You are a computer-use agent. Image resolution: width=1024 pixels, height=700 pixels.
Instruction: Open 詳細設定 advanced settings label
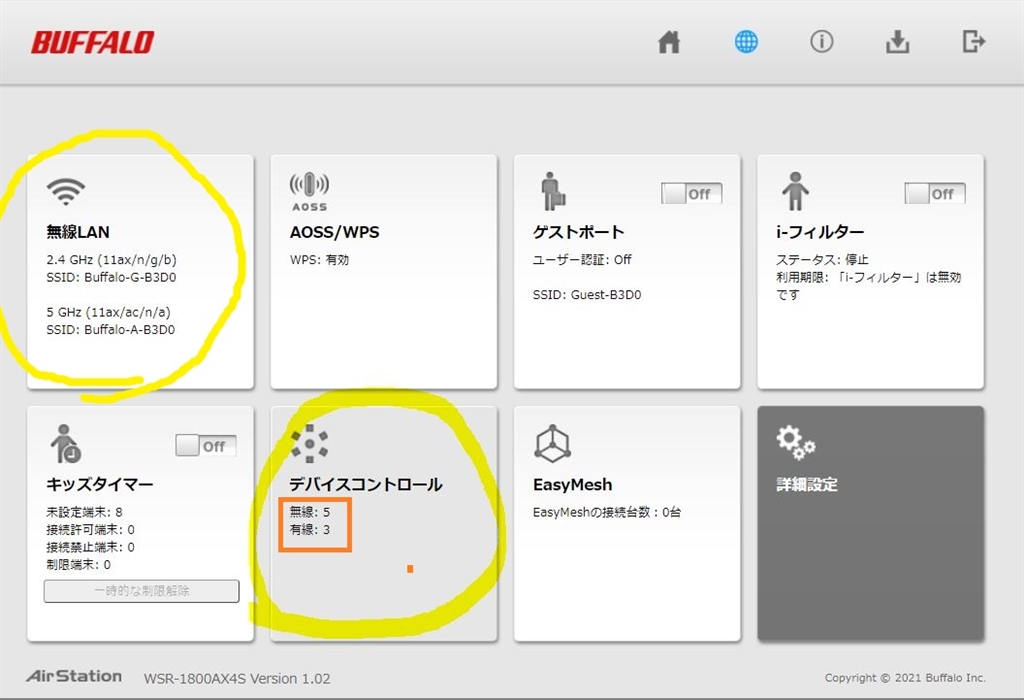pyautogui.click(x=807, y=484)
